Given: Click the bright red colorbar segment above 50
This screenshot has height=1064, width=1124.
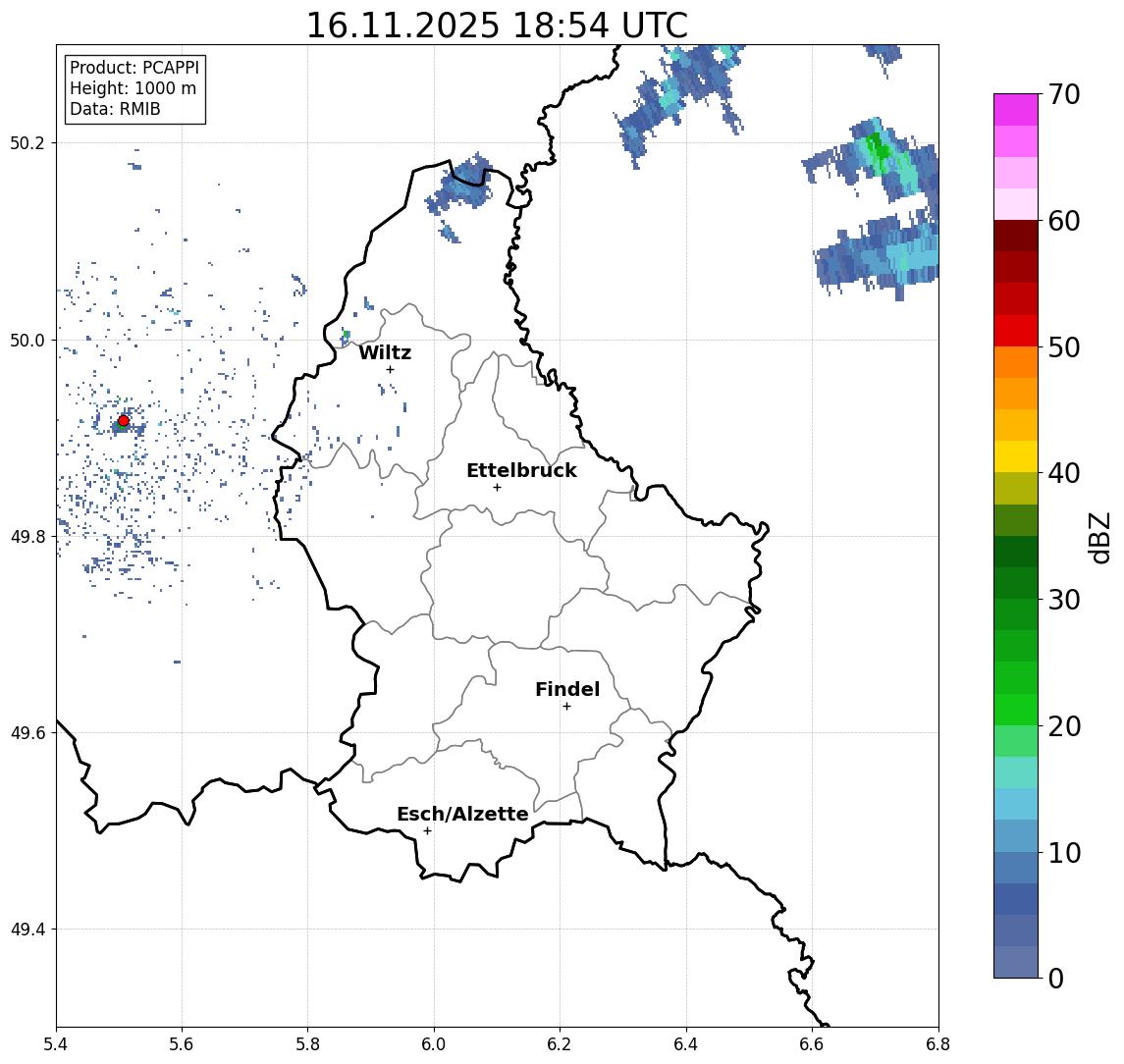Looking at the screenshot, I should point(1016,331).
